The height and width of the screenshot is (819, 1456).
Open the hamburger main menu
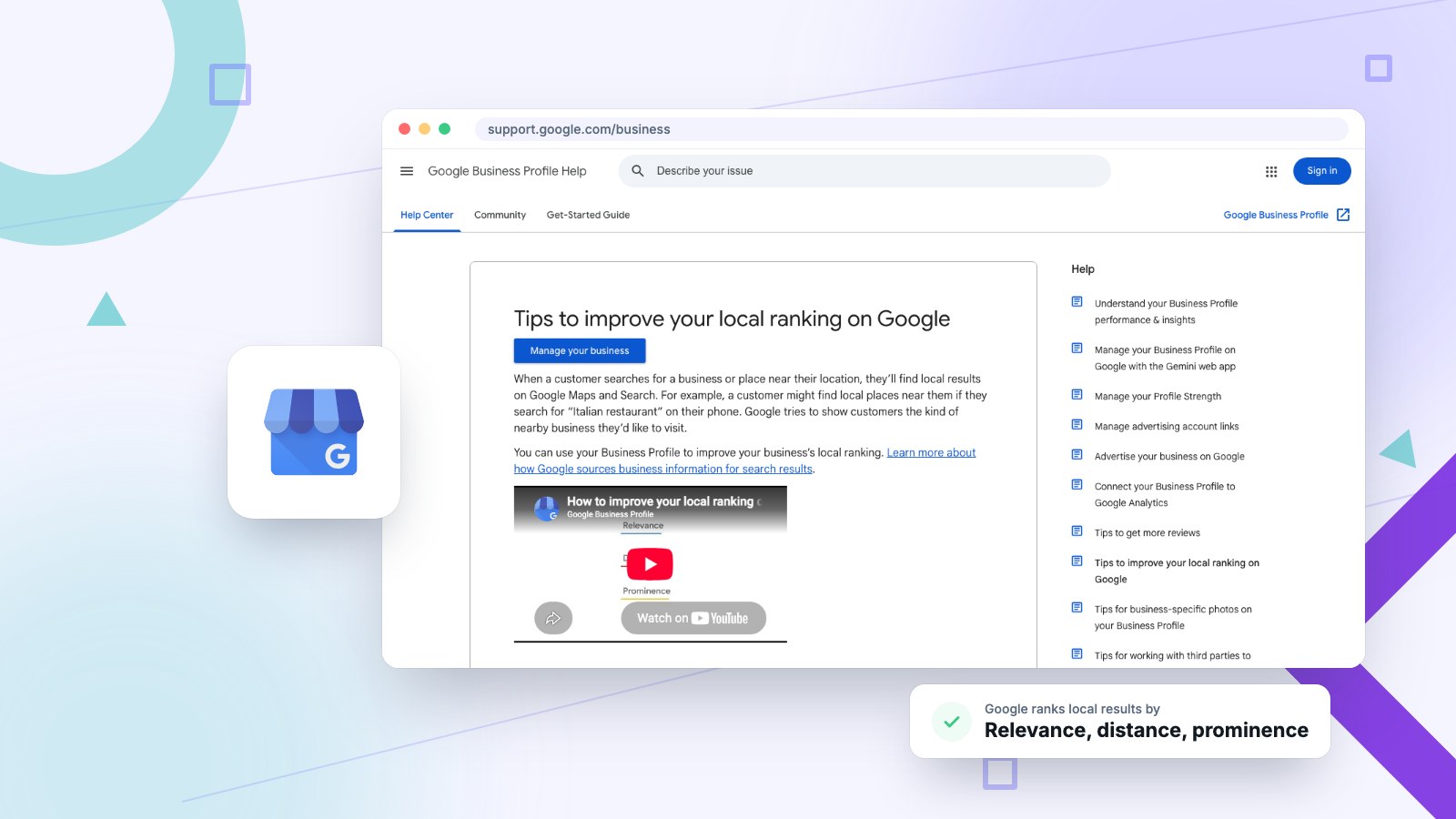(x=407, y=171)
